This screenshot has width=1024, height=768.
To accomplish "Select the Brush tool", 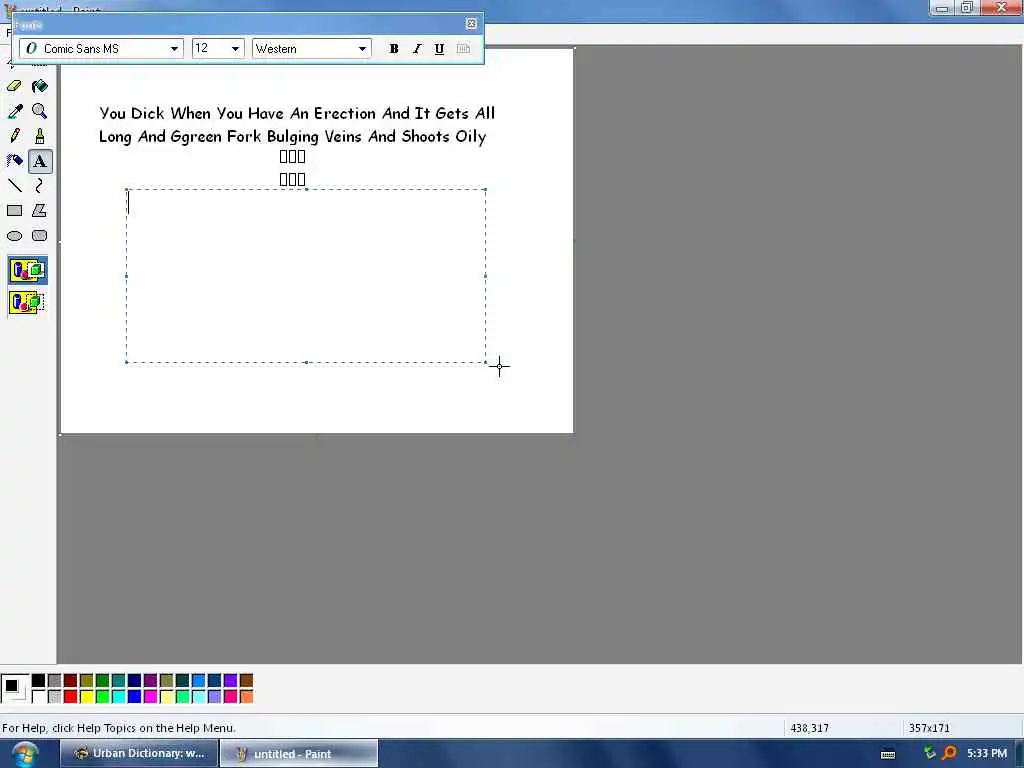I will (40, 136).
